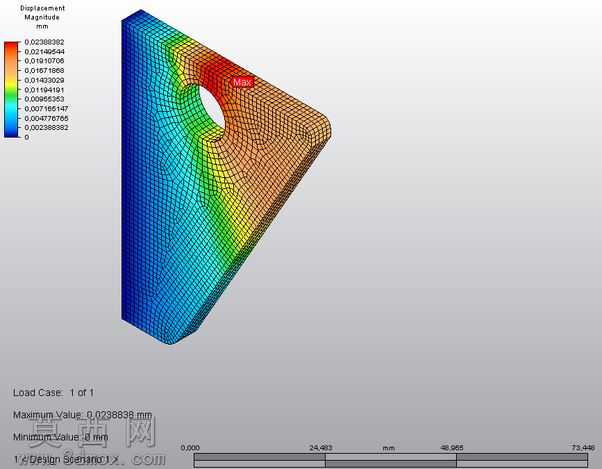The height and width of the screenshot is (469, 602).
Task: Select the Displacement Magnitude legend title
Action: 42,17
